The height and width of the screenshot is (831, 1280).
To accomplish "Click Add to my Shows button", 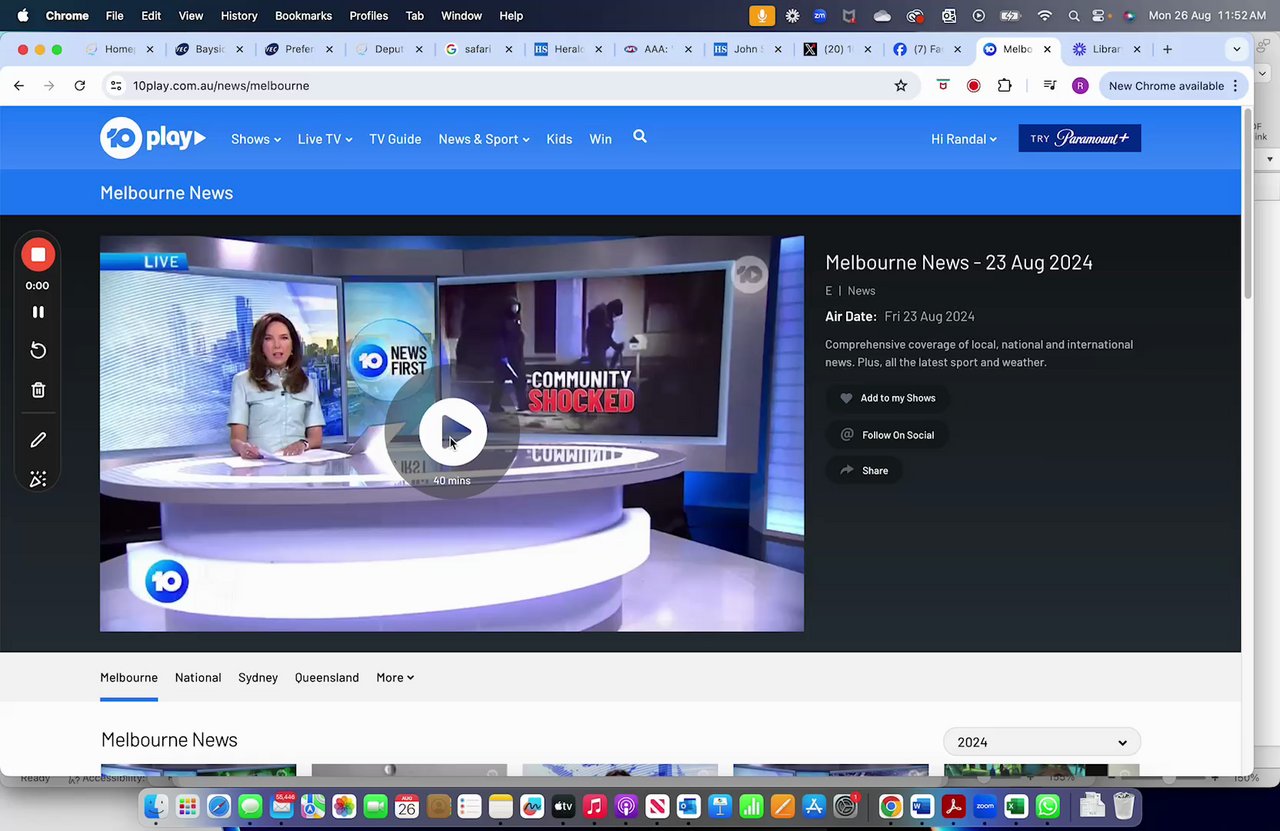I will point(888,398).
